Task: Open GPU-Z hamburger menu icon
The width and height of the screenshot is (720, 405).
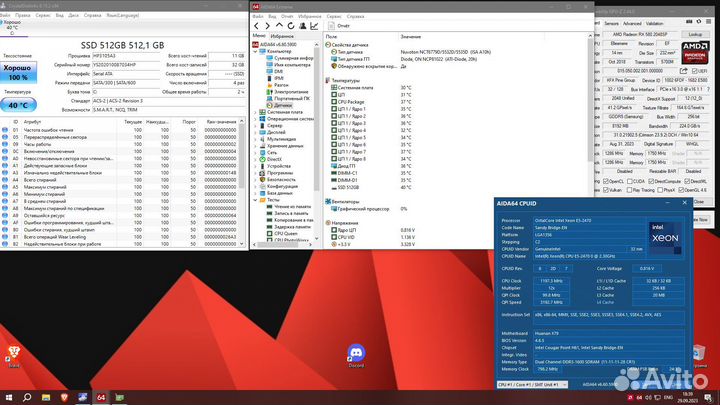Action: [x=709, y=22]
